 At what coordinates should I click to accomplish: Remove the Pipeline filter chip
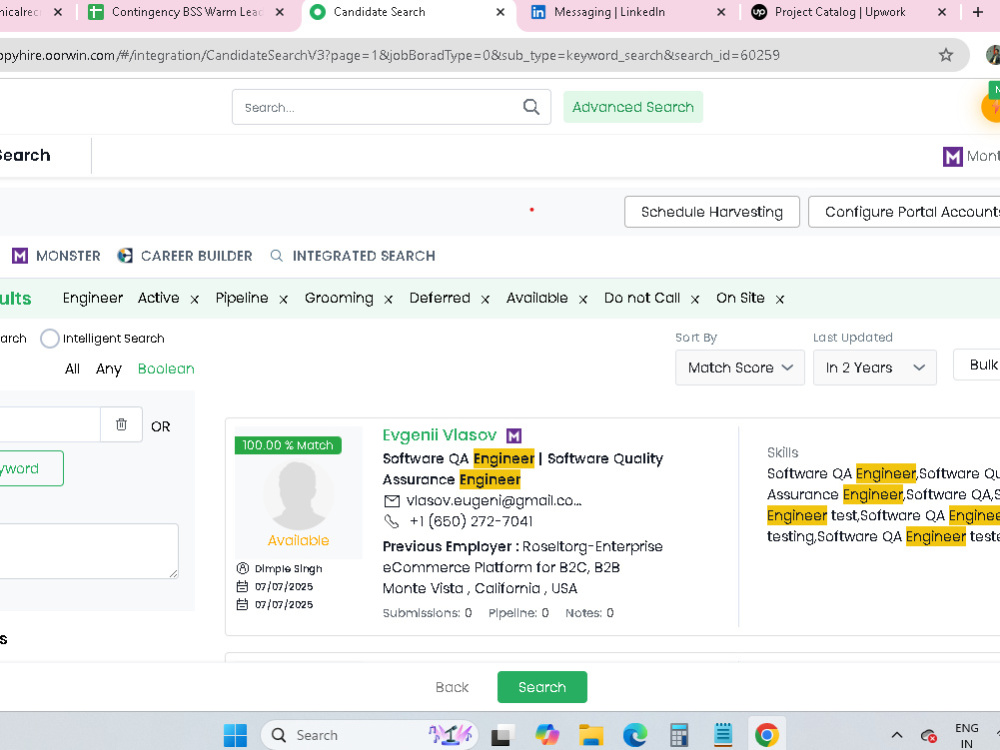coord(283,299)
